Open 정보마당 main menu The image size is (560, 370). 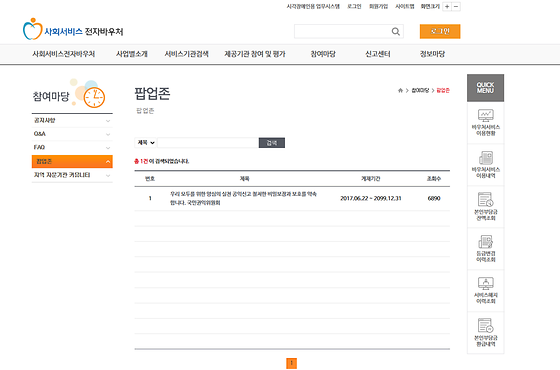(432, 54)
